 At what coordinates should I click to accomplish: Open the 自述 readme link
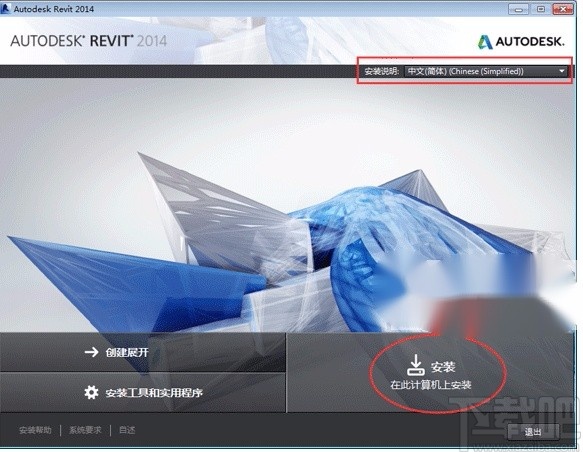(127, 430)
